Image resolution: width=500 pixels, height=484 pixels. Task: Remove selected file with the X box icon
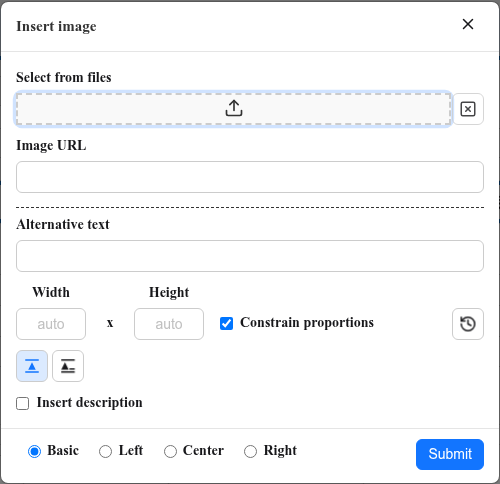tap(468, 109)
